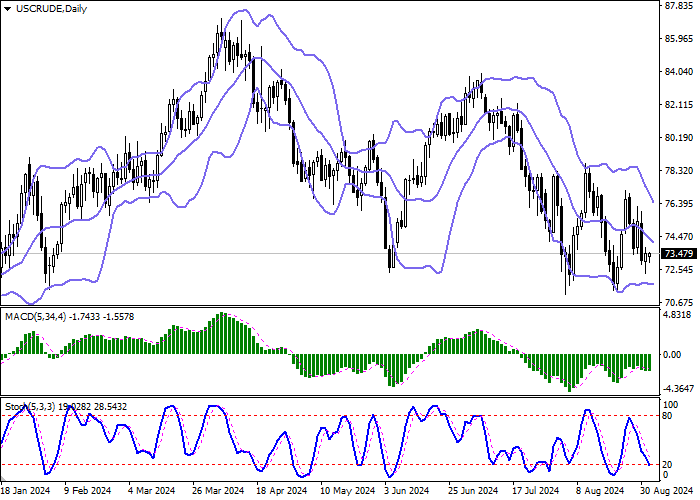The width and height of the screenshot is (700, 500).
Task: Click the 26 Mar 2024 date label
Action: 218,491
